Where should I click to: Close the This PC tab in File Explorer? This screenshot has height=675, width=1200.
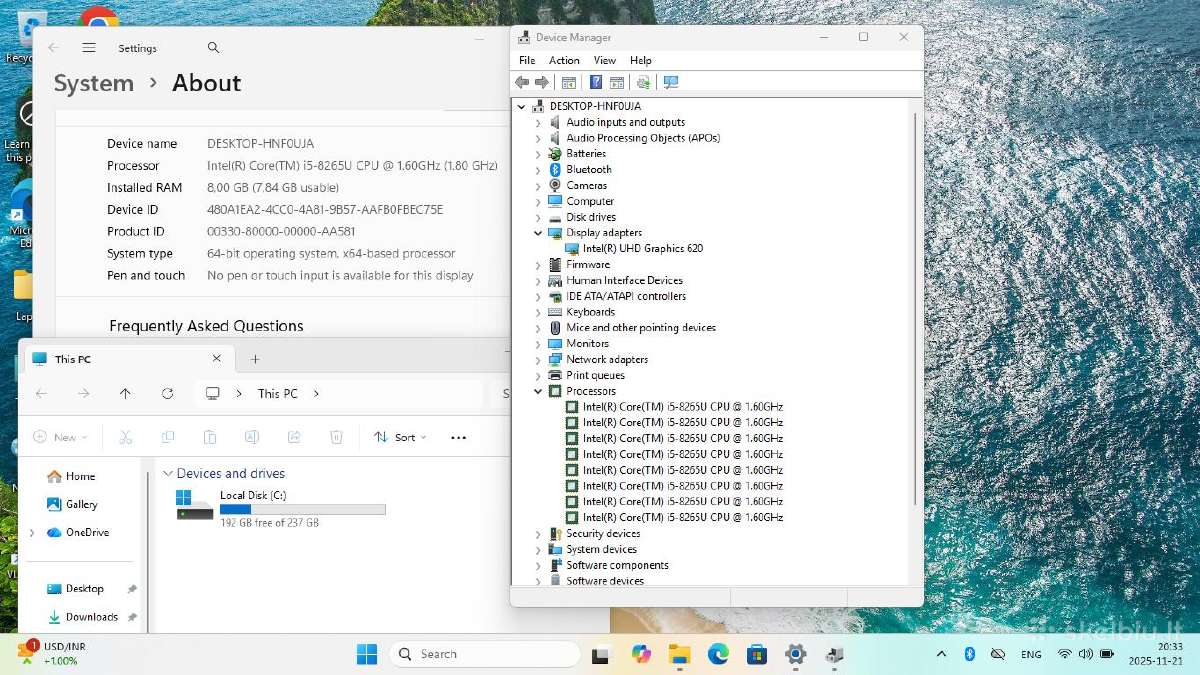[217, 358]
